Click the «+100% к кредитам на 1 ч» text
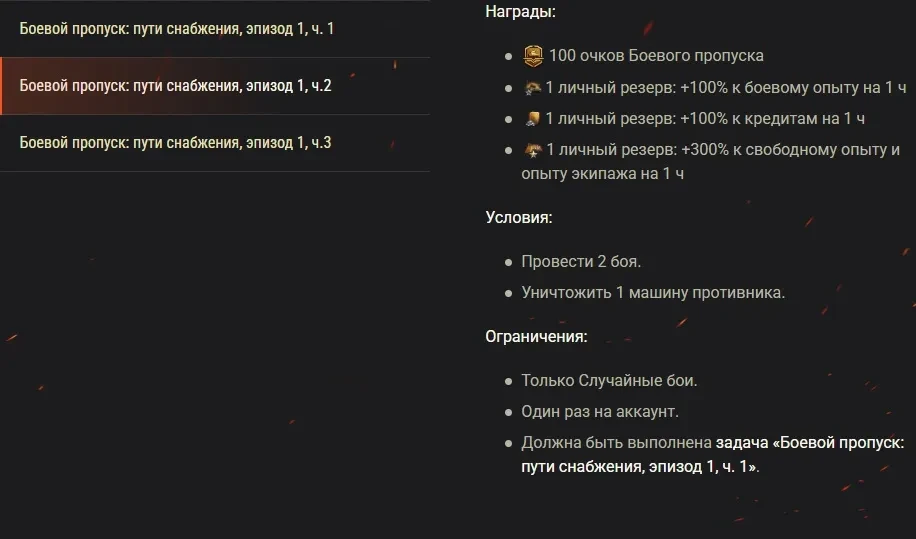Screen dimensions: 916x539 (772, 119)
